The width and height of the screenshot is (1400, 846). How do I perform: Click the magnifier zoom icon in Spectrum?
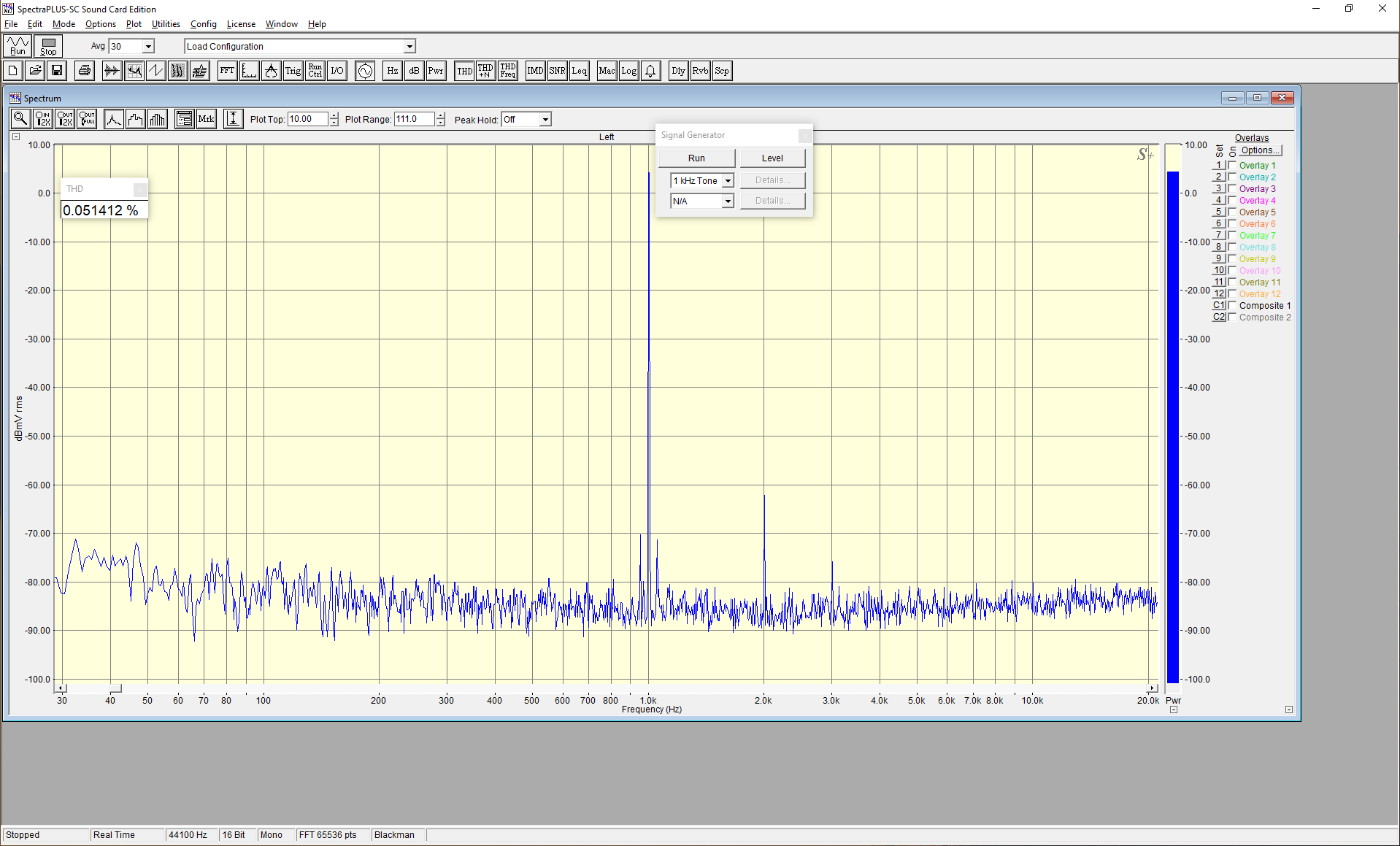pyautogui.click(x=20, y=119)
